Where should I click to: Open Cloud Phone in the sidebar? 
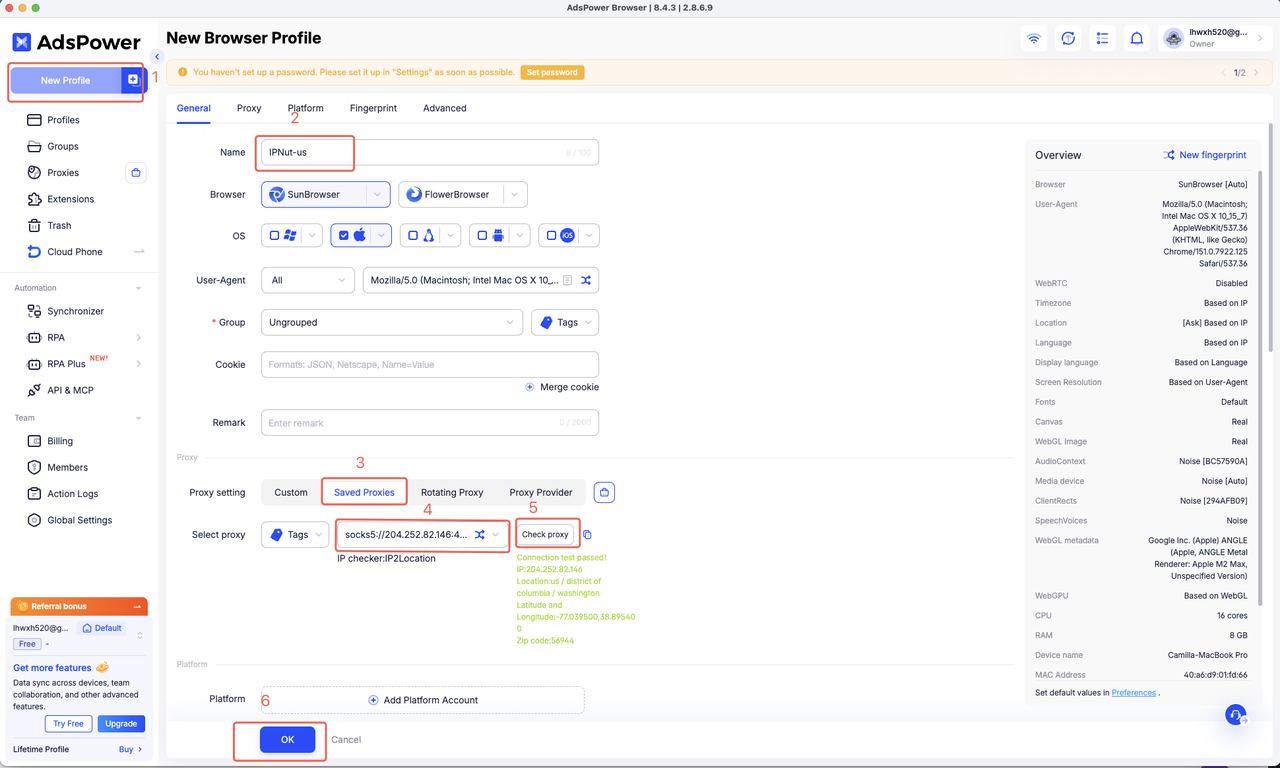pyautogui.click(x=75, y=252)
